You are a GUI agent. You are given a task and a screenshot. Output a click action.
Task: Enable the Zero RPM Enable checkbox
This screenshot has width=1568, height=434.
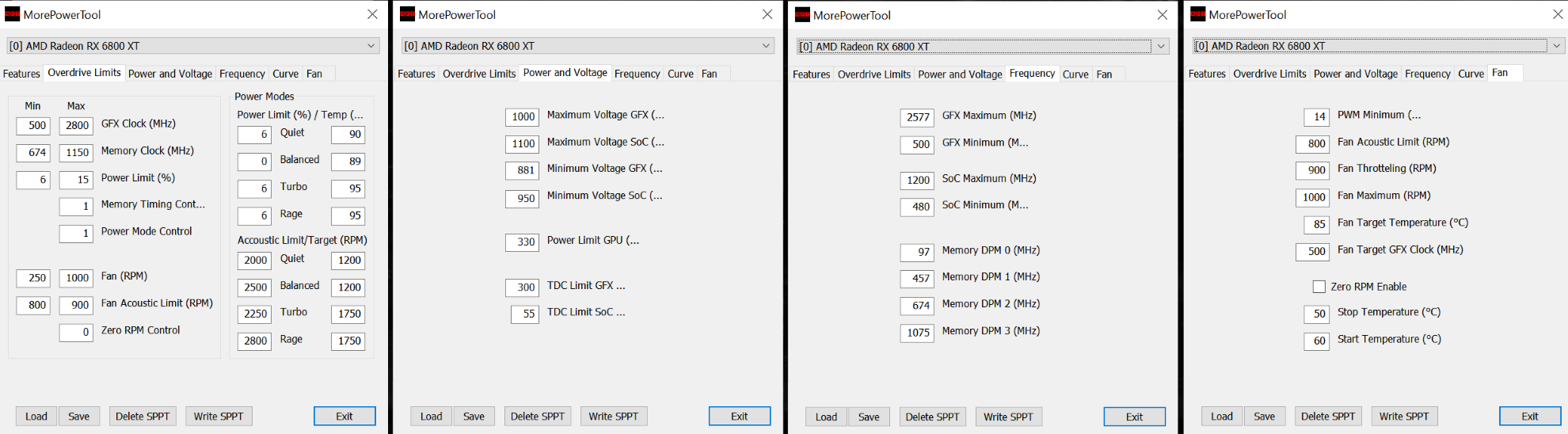tap(1319, 287)
